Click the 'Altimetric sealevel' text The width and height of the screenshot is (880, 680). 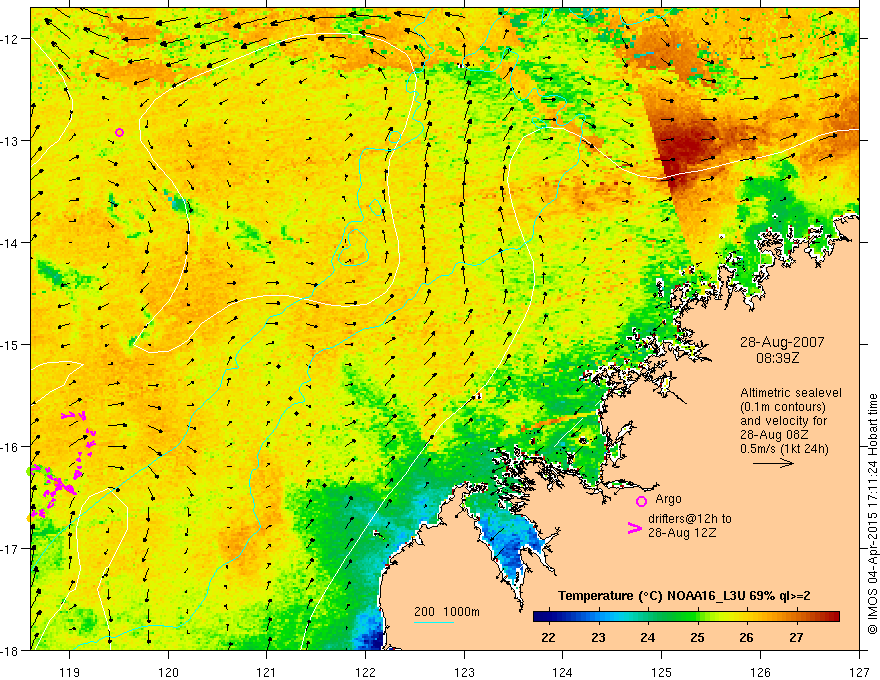[x=791, y=393]
